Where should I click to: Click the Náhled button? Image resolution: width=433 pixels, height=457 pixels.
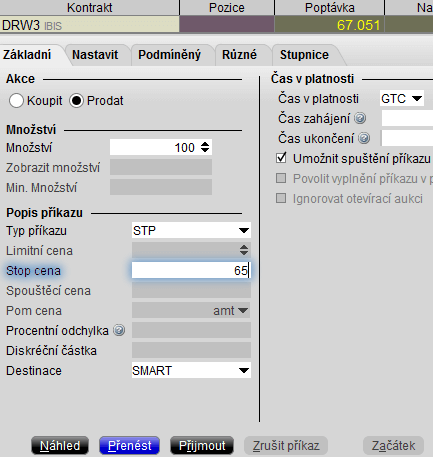pos(60,445)
